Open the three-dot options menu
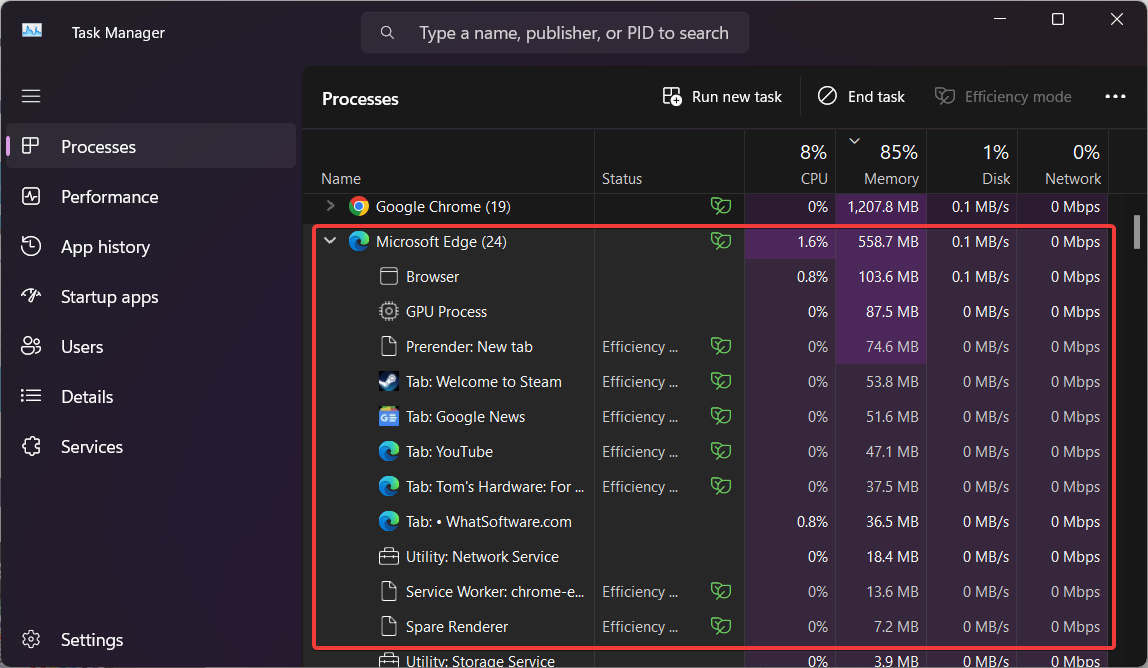1148x668 pixels. pyautogui.click(x=1115, y=96)
